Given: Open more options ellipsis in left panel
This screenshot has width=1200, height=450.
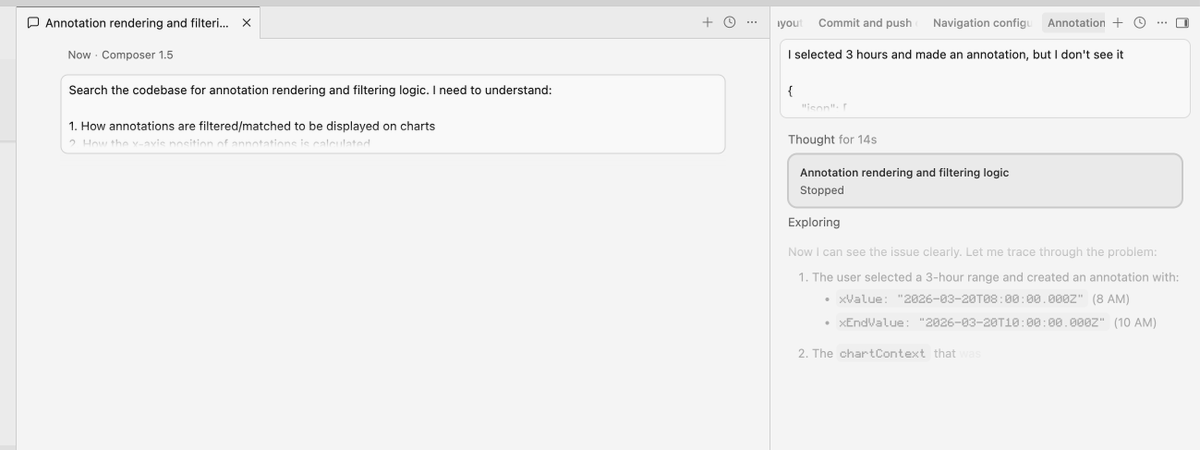Looking at the screenshot, I should point(752,22).
